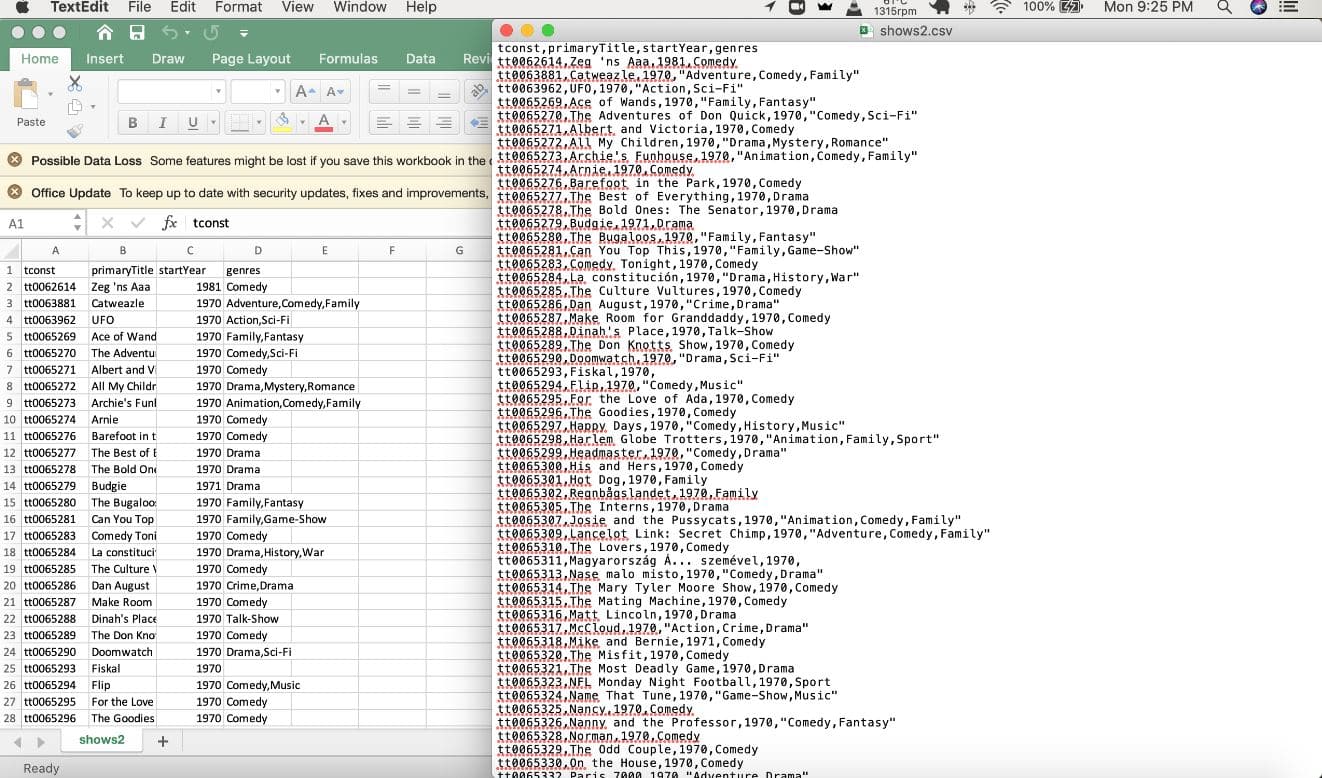The width and height of the screenshot is (1322, 778).
Task: Click the Insert Function fx icon
Action: click(170, 223)
